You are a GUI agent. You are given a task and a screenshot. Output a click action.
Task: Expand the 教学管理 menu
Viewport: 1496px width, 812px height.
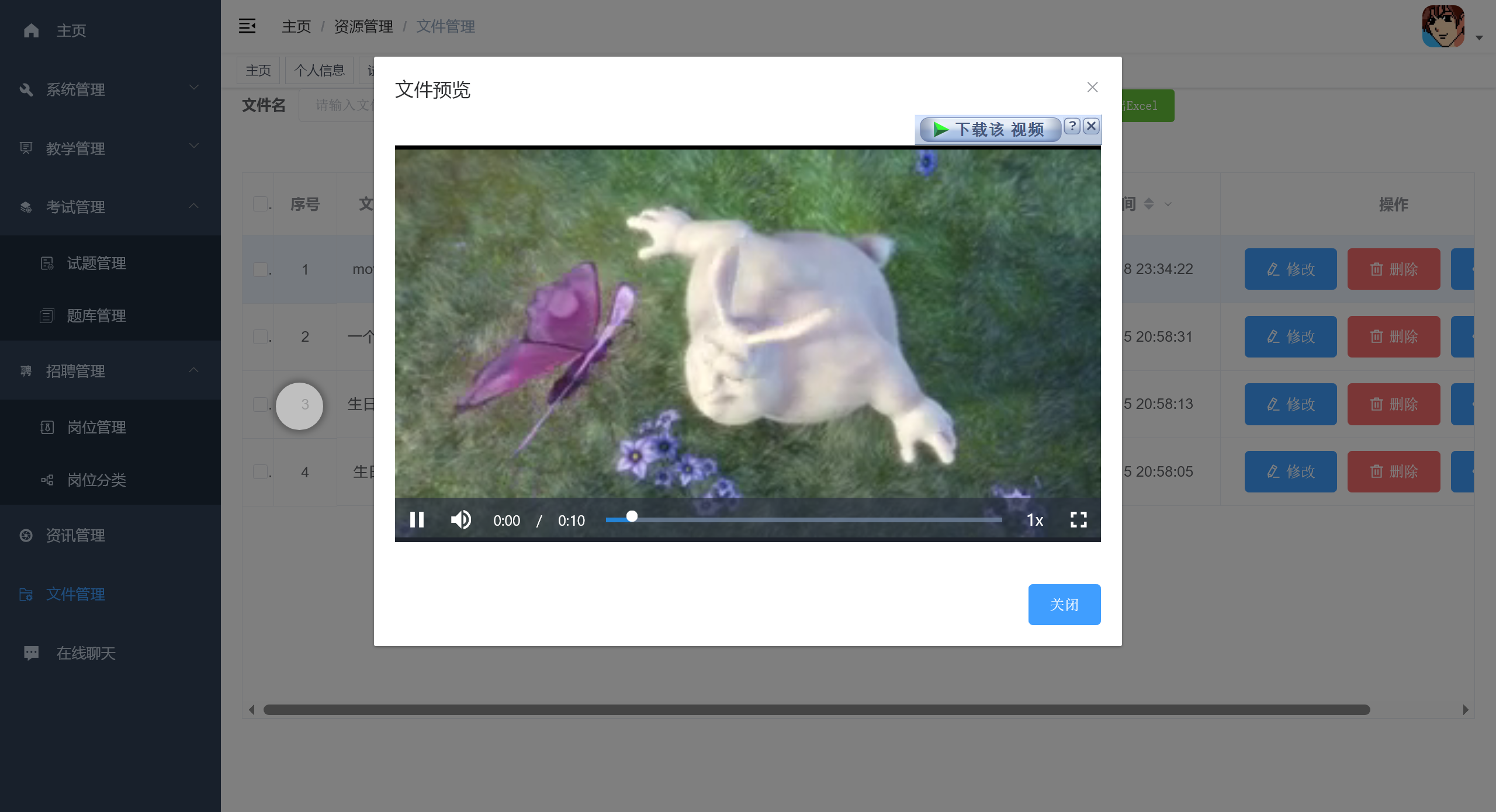coord(110,148)
